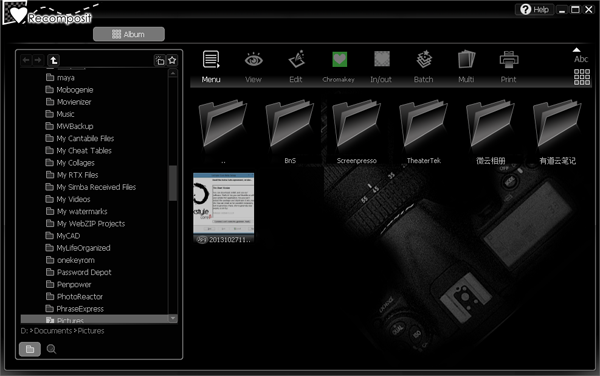
Task: Open the search mode magnifier
Action: click(51, 349)
